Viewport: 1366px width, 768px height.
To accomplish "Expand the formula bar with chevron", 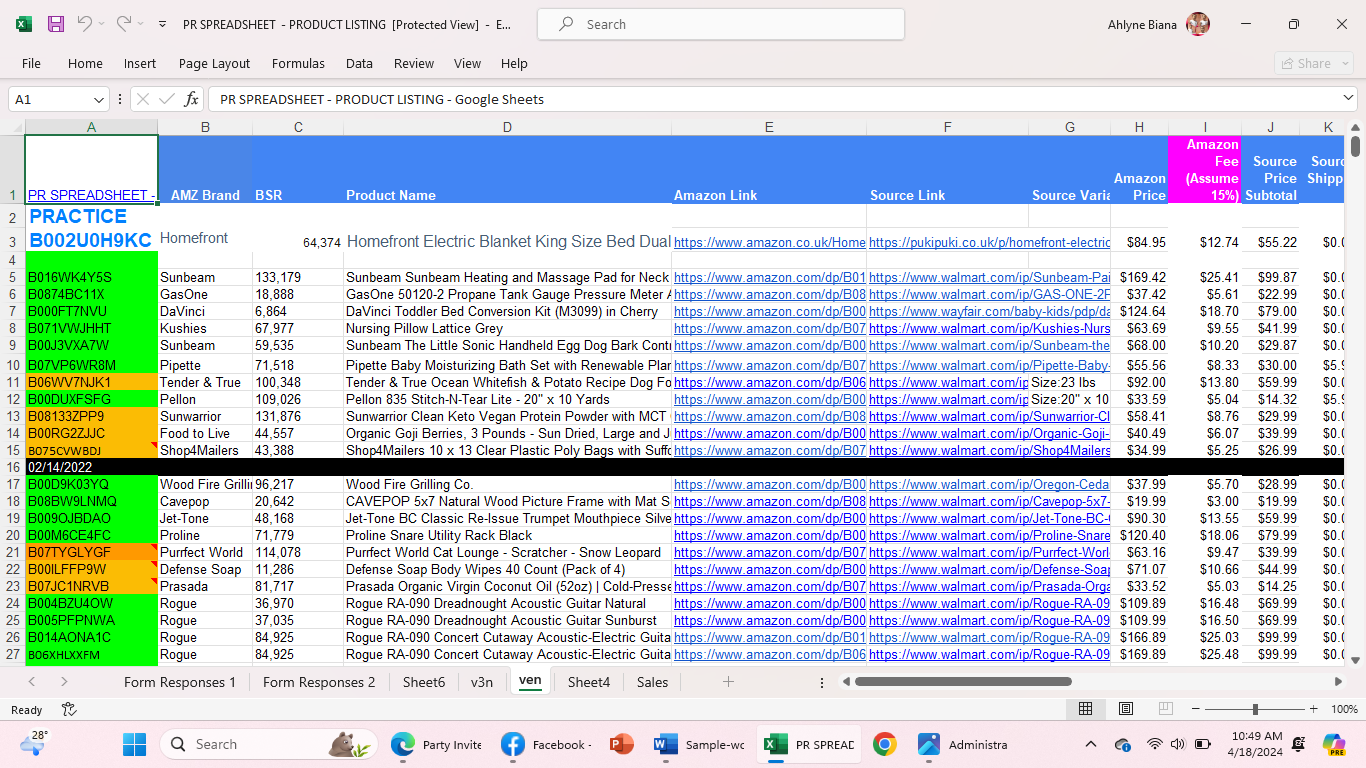I will pos(1348,98).
